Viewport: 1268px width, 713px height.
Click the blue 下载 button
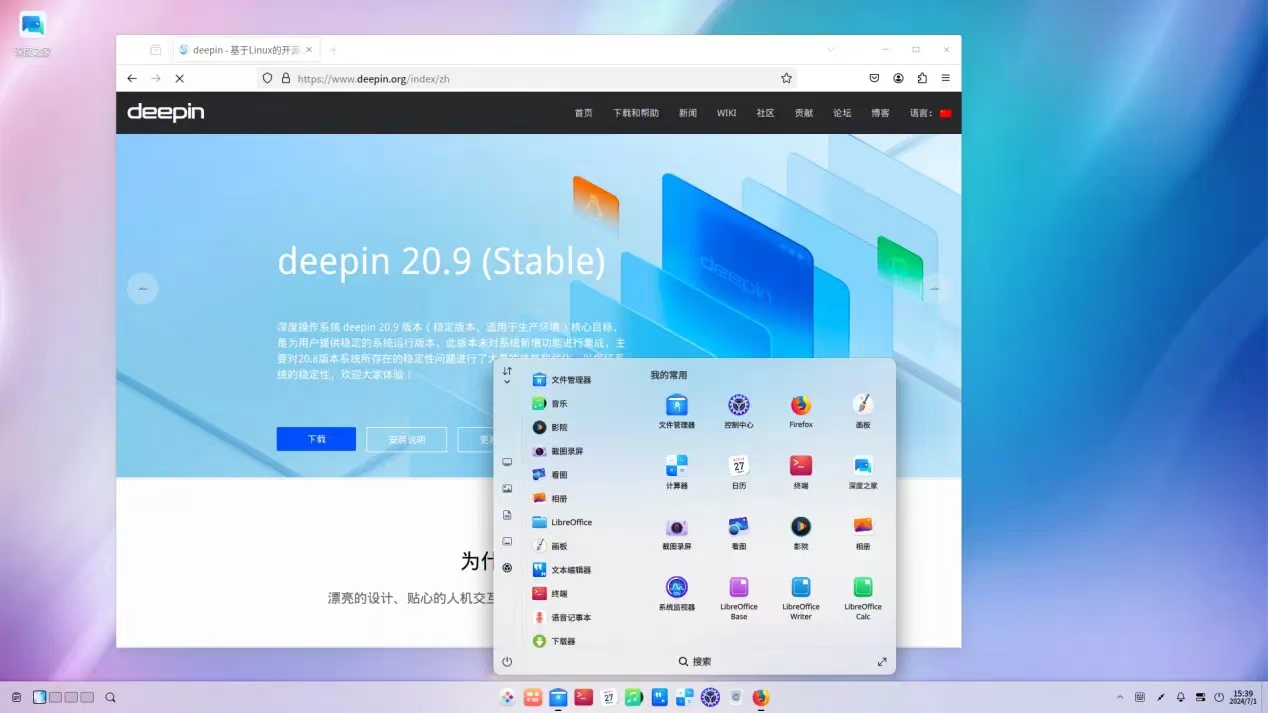pyautogui.click(x=316, y=439)
